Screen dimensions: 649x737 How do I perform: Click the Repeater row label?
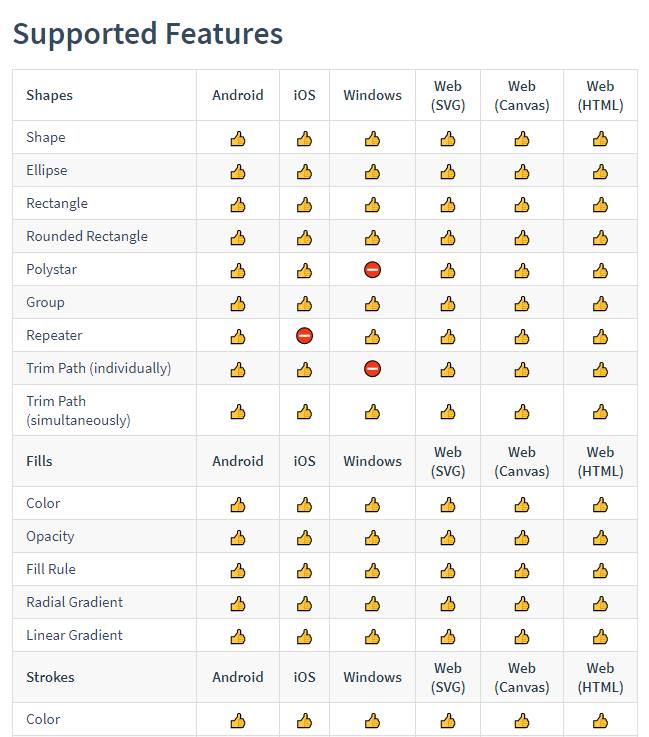[x=55, y=335]
